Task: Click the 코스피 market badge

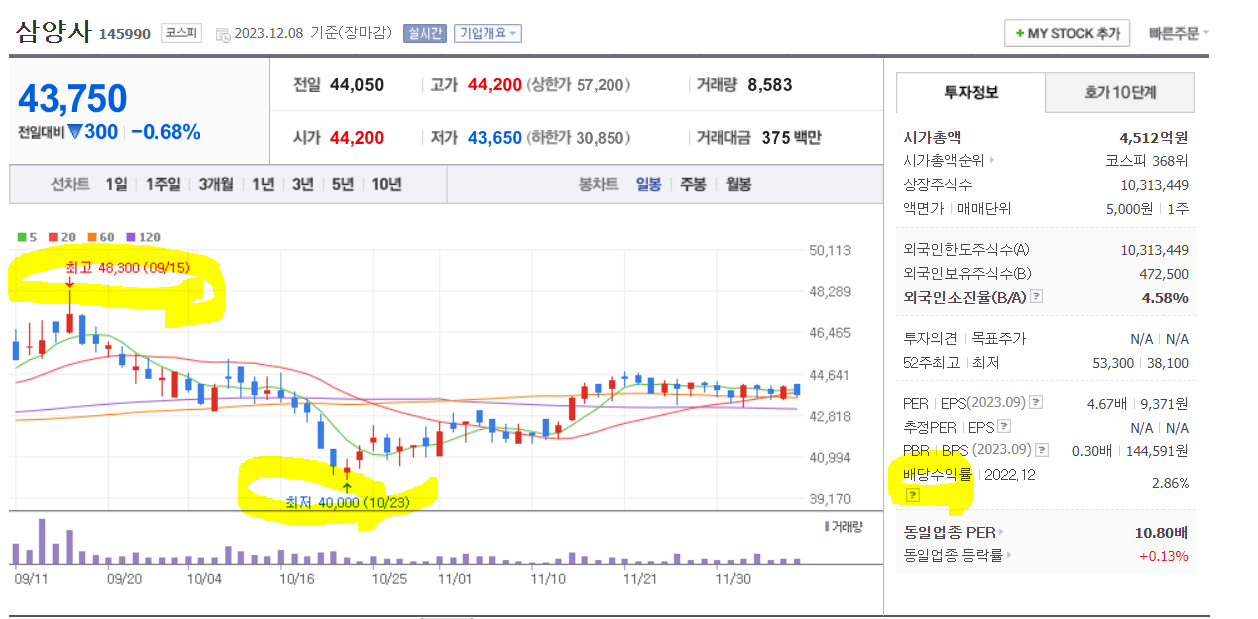Action: click(181, 33)
